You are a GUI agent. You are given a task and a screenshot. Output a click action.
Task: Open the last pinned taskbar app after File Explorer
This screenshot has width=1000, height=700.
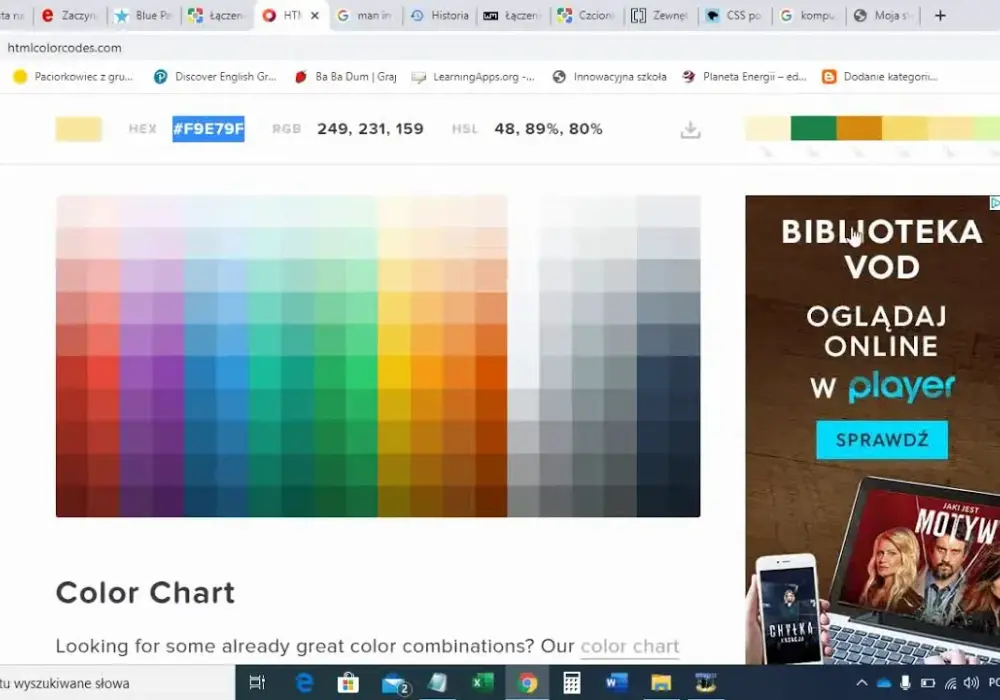tap(705, 683)
